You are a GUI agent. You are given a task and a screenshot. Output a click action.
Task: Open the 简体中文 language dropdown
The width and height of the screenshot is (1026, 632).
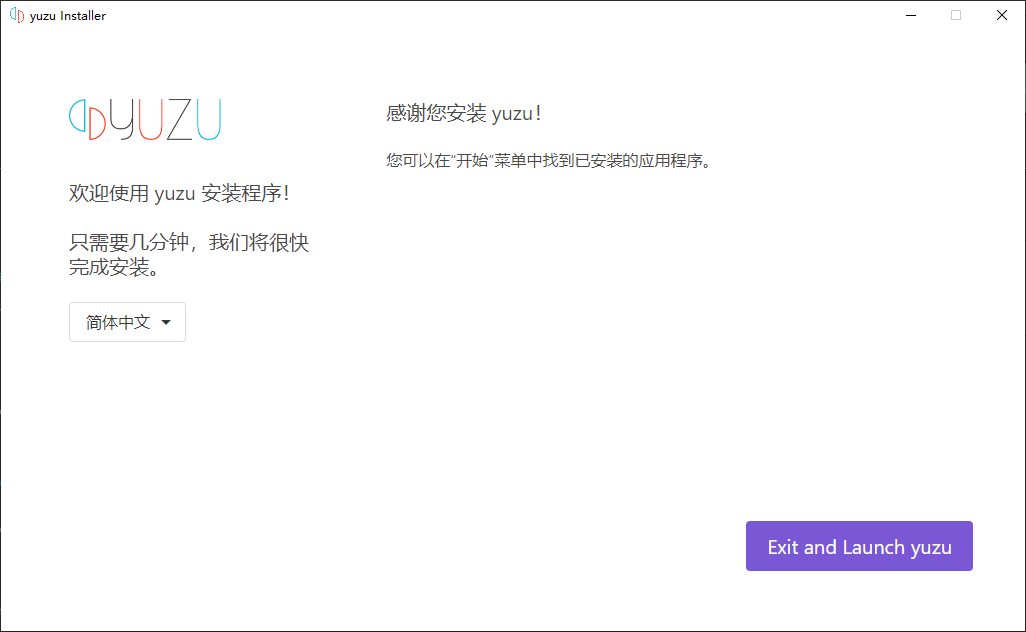click(128, 322)
